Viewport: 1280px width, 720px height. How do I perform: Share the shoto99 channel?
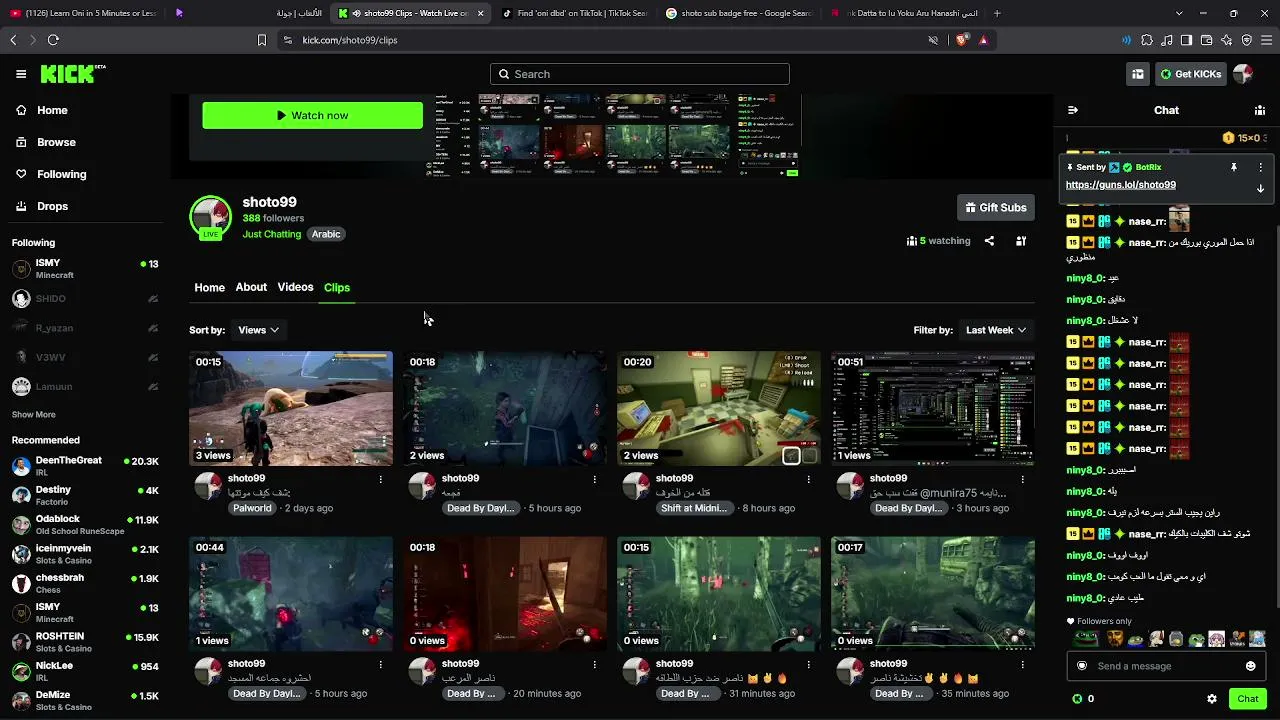[989, 241]
